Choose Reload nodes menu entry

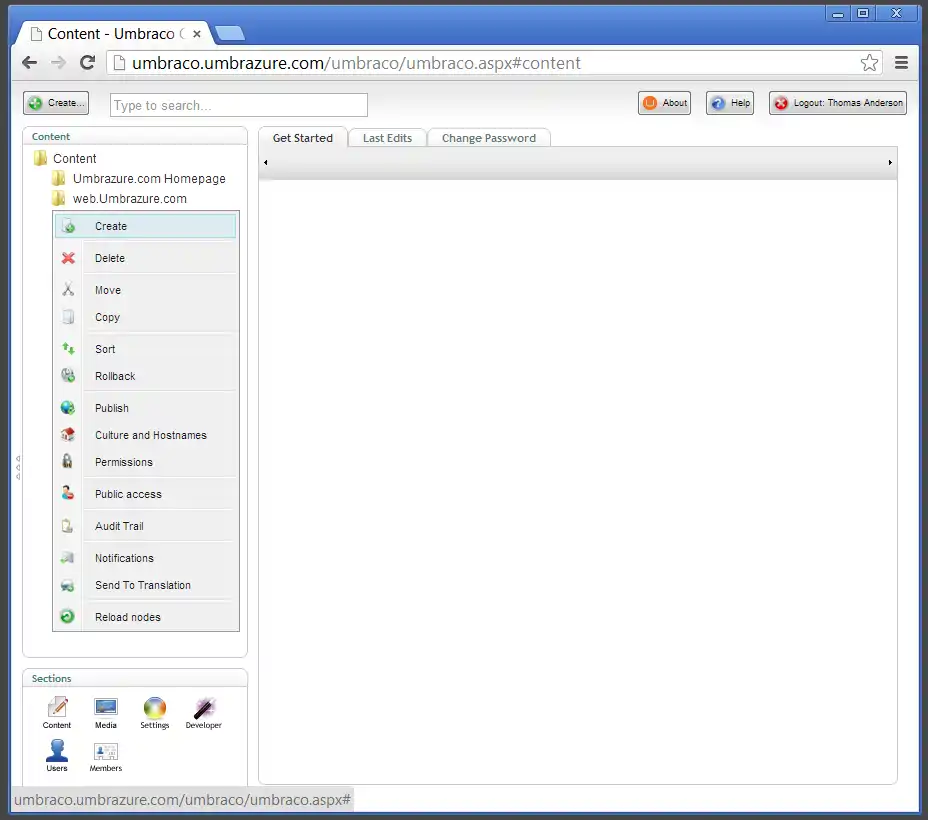145,617
